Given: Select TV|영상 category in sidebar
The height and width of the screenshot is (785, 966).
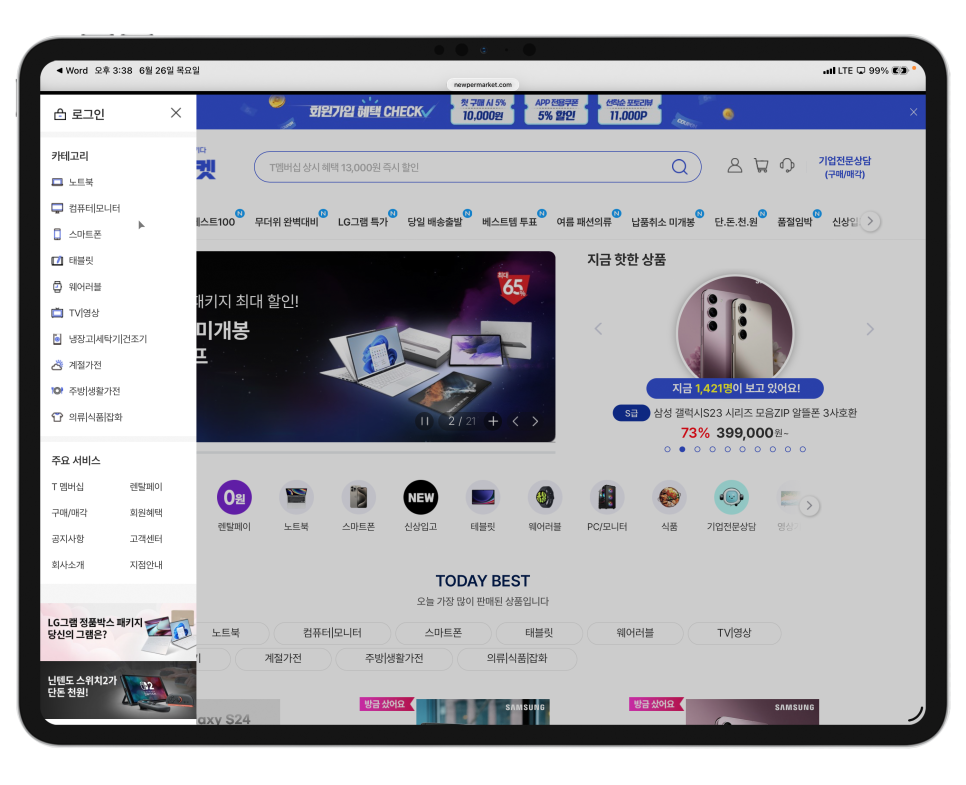Looking at the screenshot, I should tap(75, 313).
